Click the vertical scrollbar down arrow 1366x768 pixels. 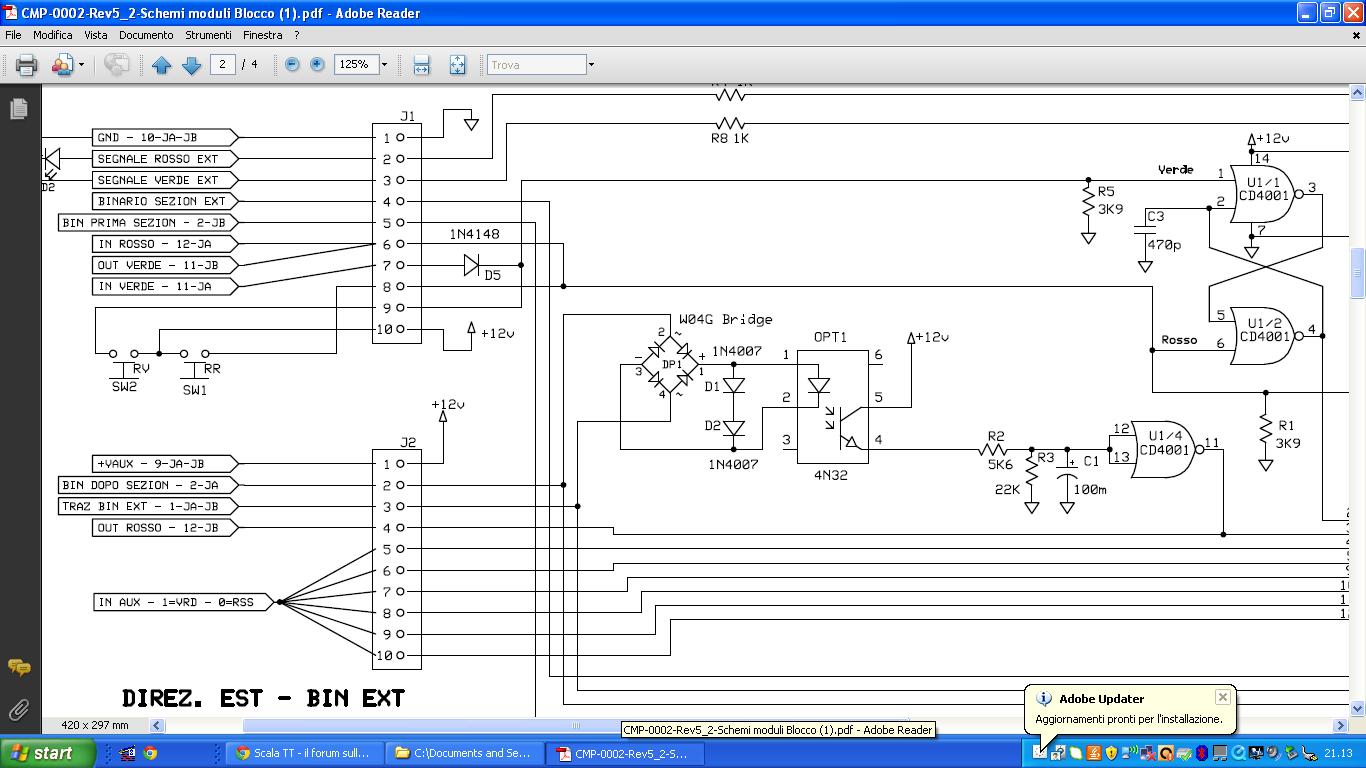[1357, 709]
